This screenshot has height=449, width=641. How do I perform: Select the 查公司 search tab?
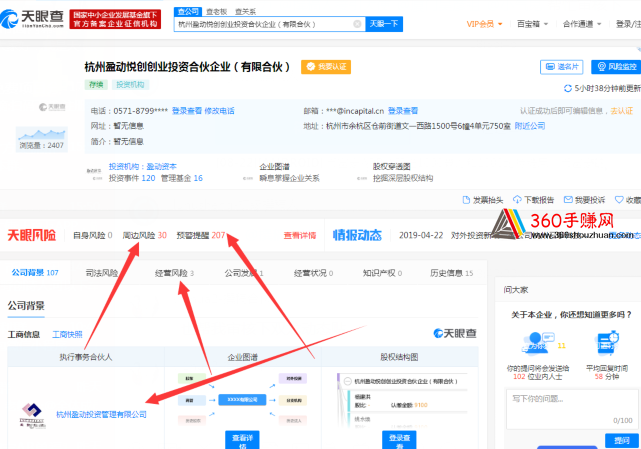point(188,11)
